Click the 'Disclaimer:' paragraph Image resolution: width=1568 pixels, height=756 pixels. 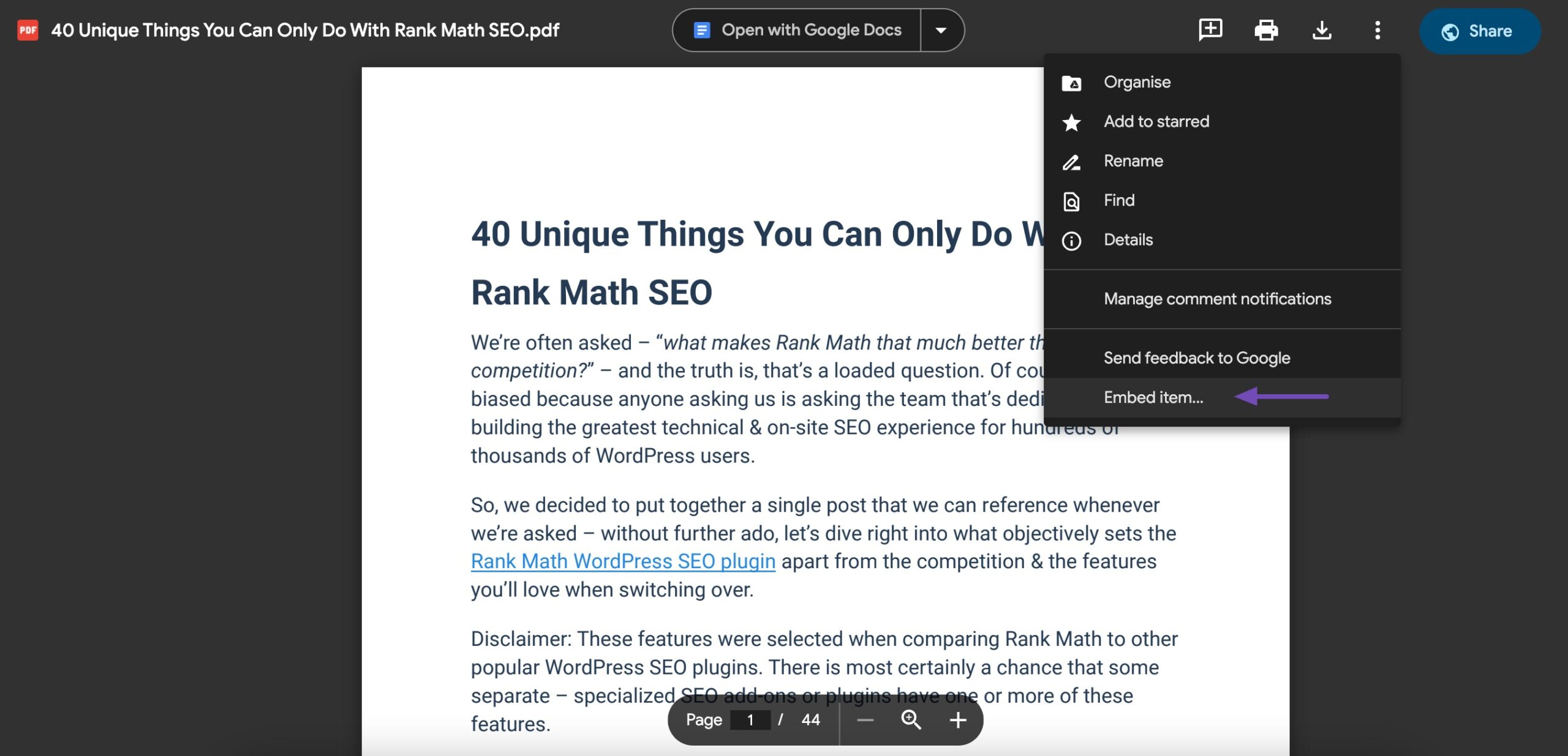(824, 681)
